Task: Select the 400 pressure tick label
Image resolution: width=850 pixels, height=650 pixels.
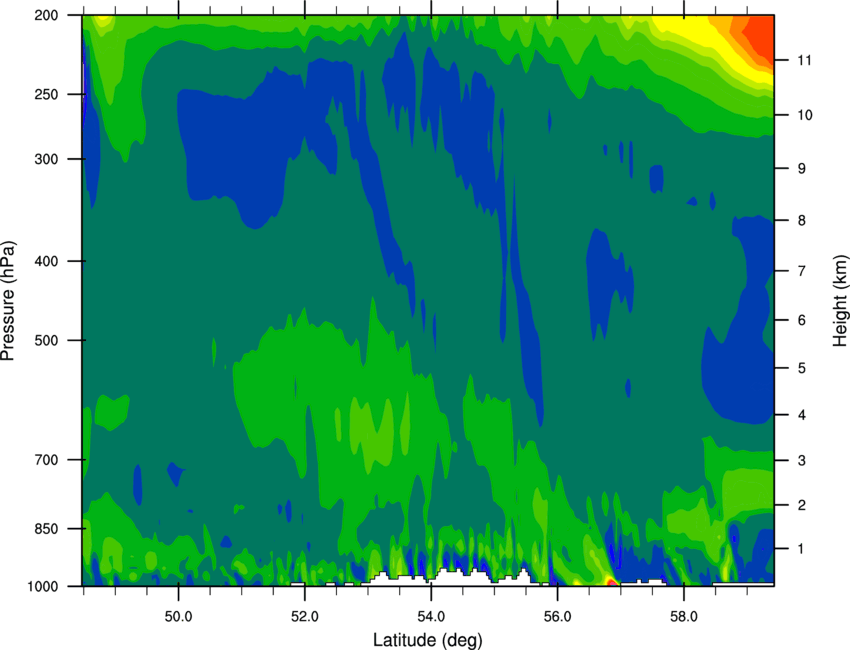Action: [46, 261]
